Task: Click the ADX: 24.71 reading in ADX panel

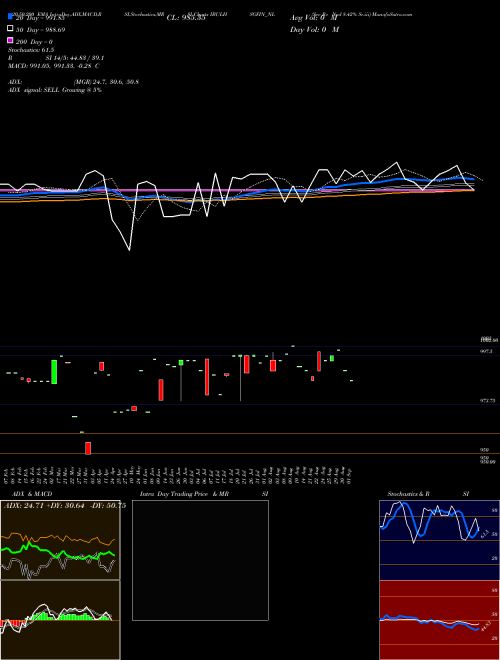Action: pos(24,505)
